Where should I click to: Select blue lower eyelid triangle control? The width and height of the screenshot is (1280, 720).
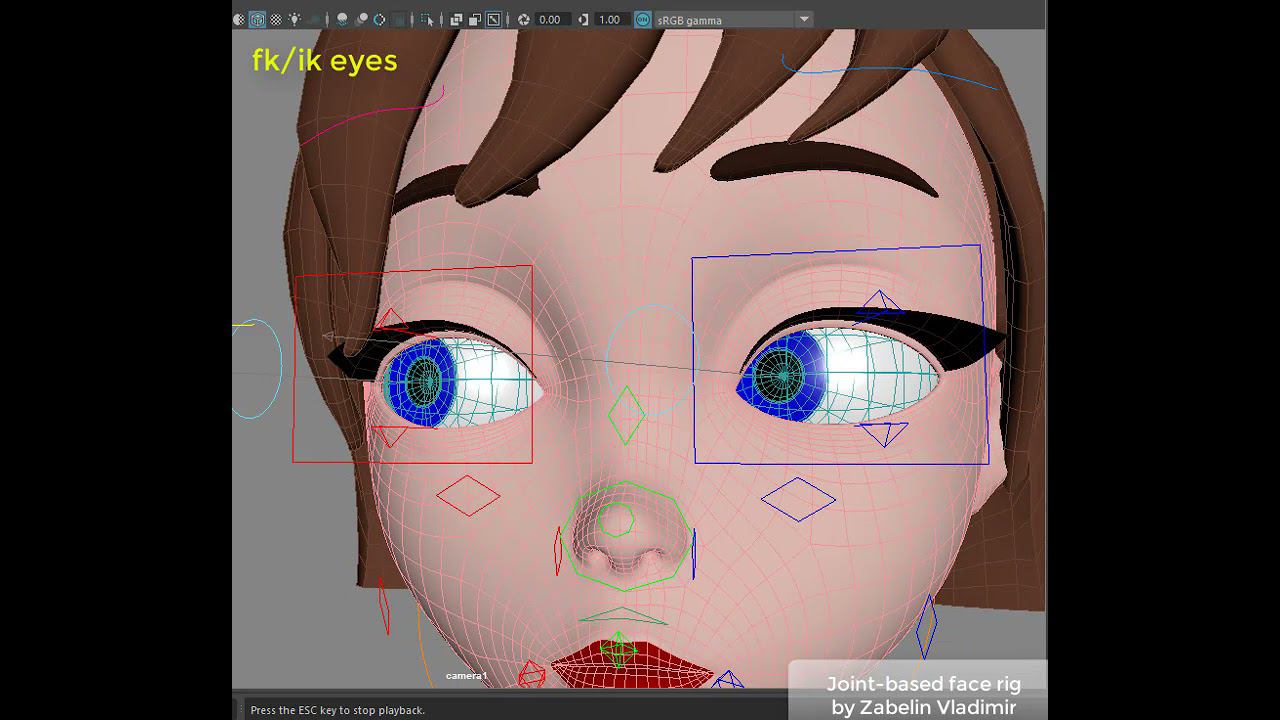coord(884,434)
